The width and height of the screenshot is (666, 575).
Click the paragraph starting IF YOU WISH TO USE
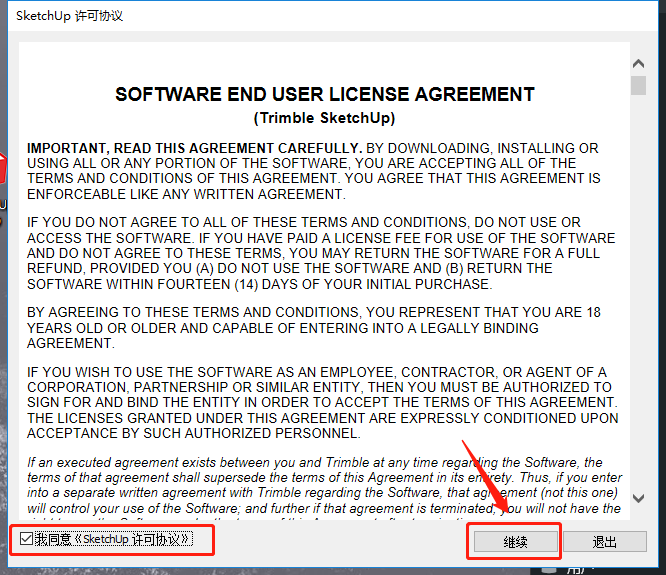323,403
